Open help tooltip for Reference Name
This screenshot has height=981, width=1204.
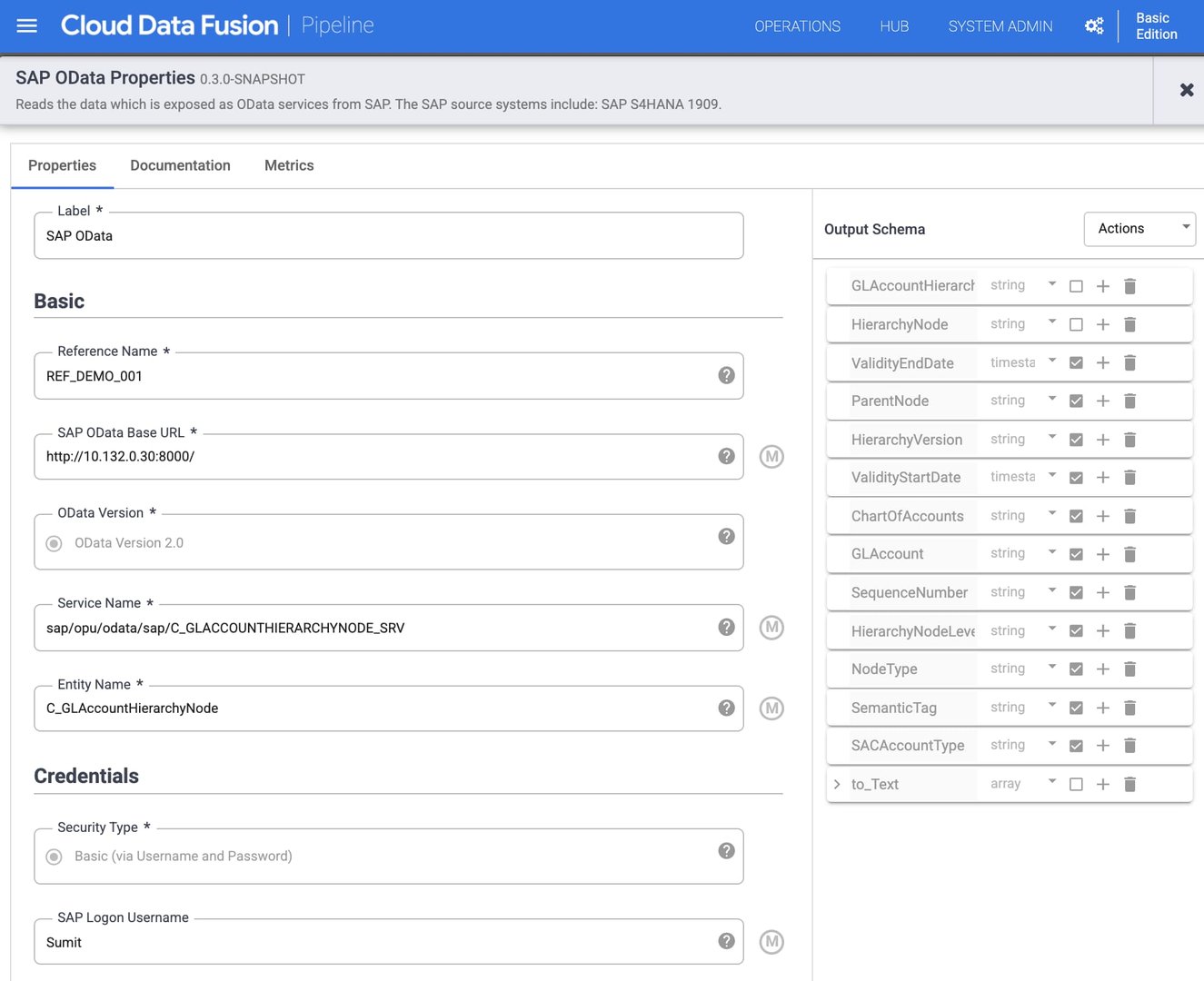[726, 375]
